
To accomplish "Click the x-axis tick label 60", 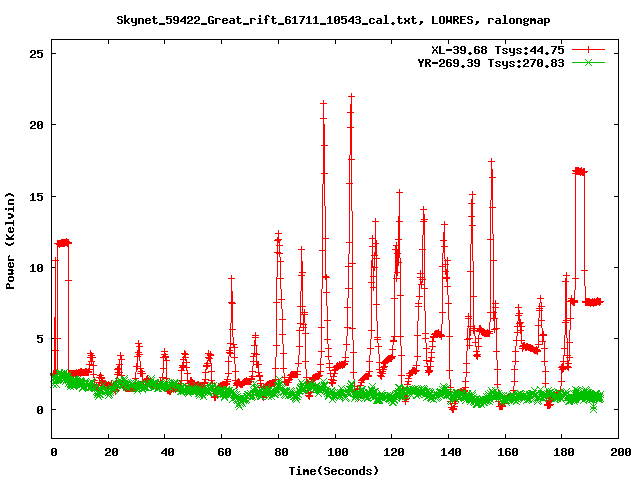I will click(x=224, y=452).
